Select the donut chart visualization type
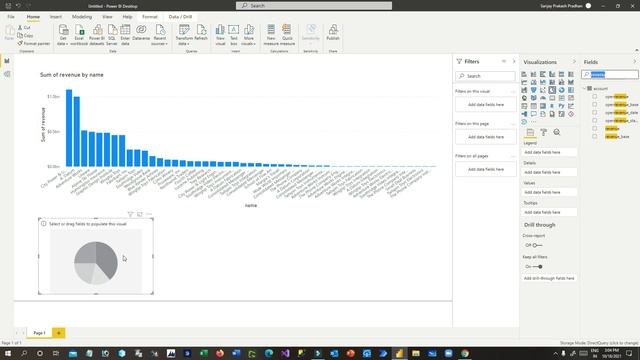Viewport: 640px width, 360px height. pyautogui.click(x=561, y=90)
